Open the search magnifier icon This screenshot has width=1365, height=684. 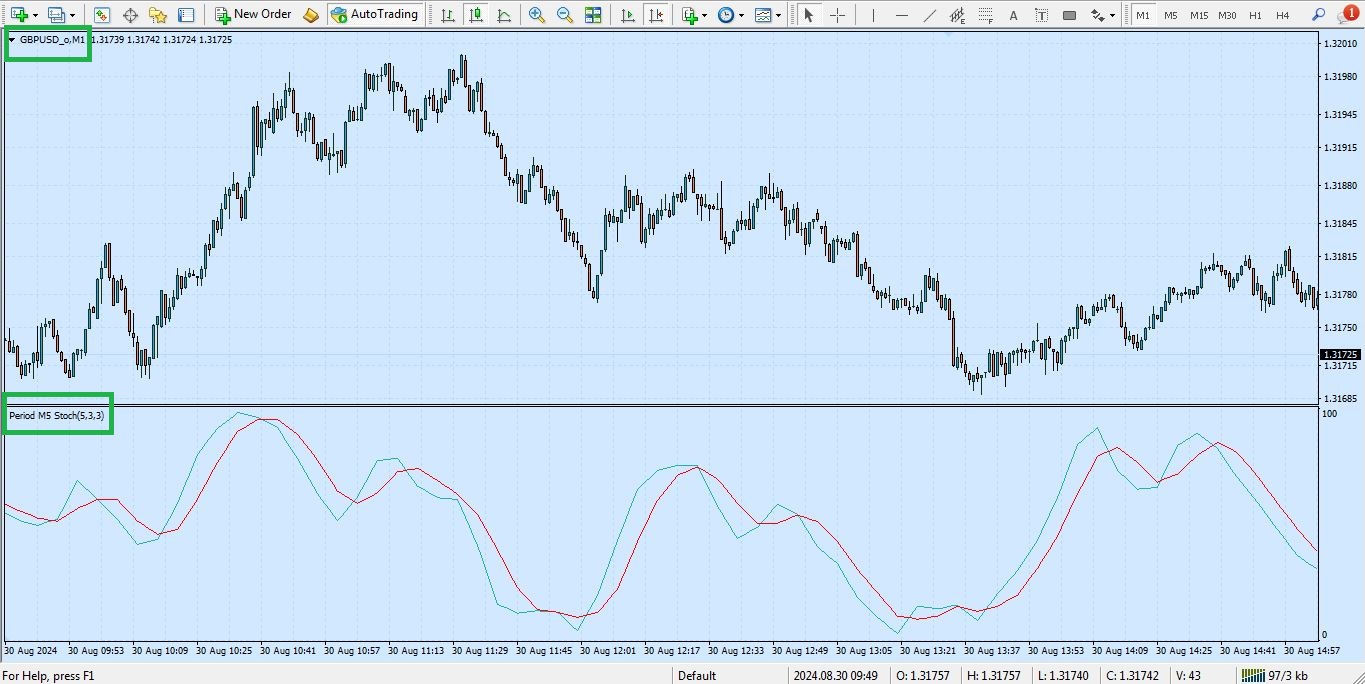coord(1318,15)
